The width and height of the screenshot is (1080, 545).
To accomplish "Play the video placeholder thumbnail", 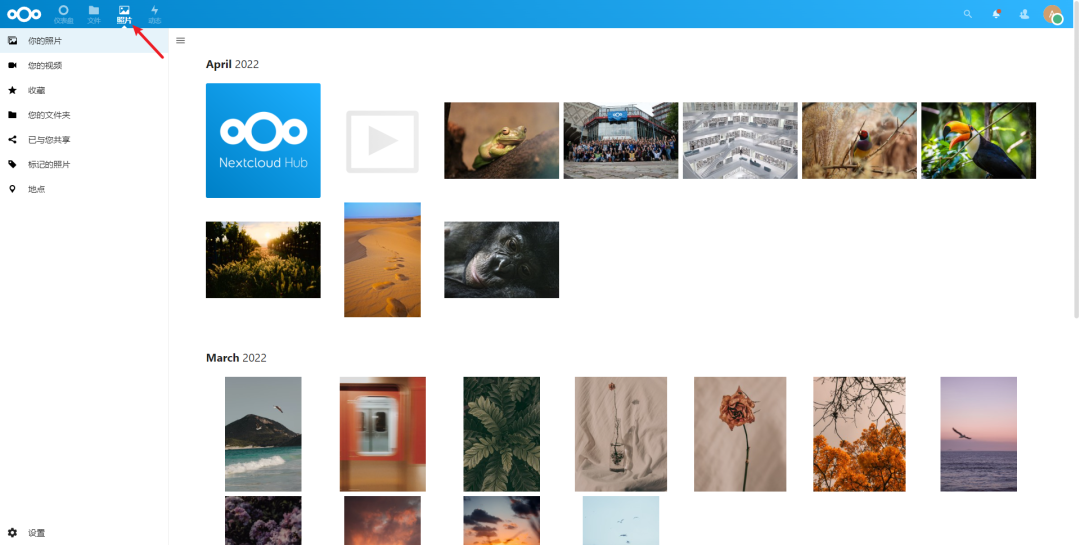I will [382, 141].
